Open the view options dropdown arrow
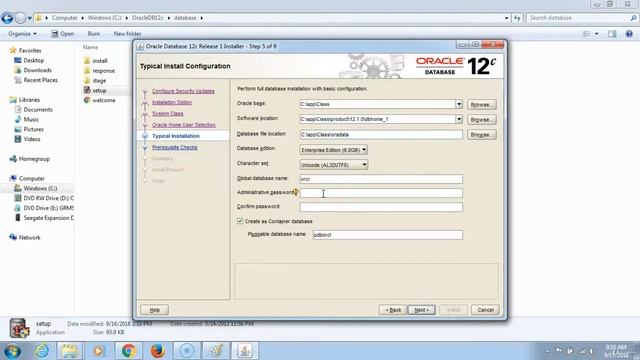The width and height of the screenshot is (640, 360). tap(596, 34)
